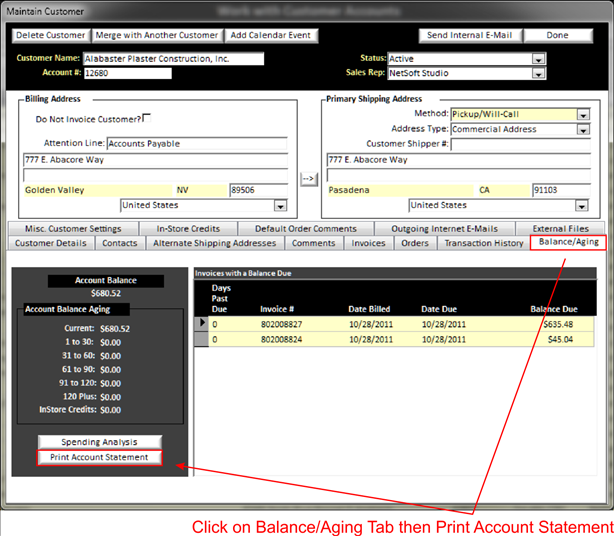
Task: Expand the Status dropdown
Action: [539, 59]
